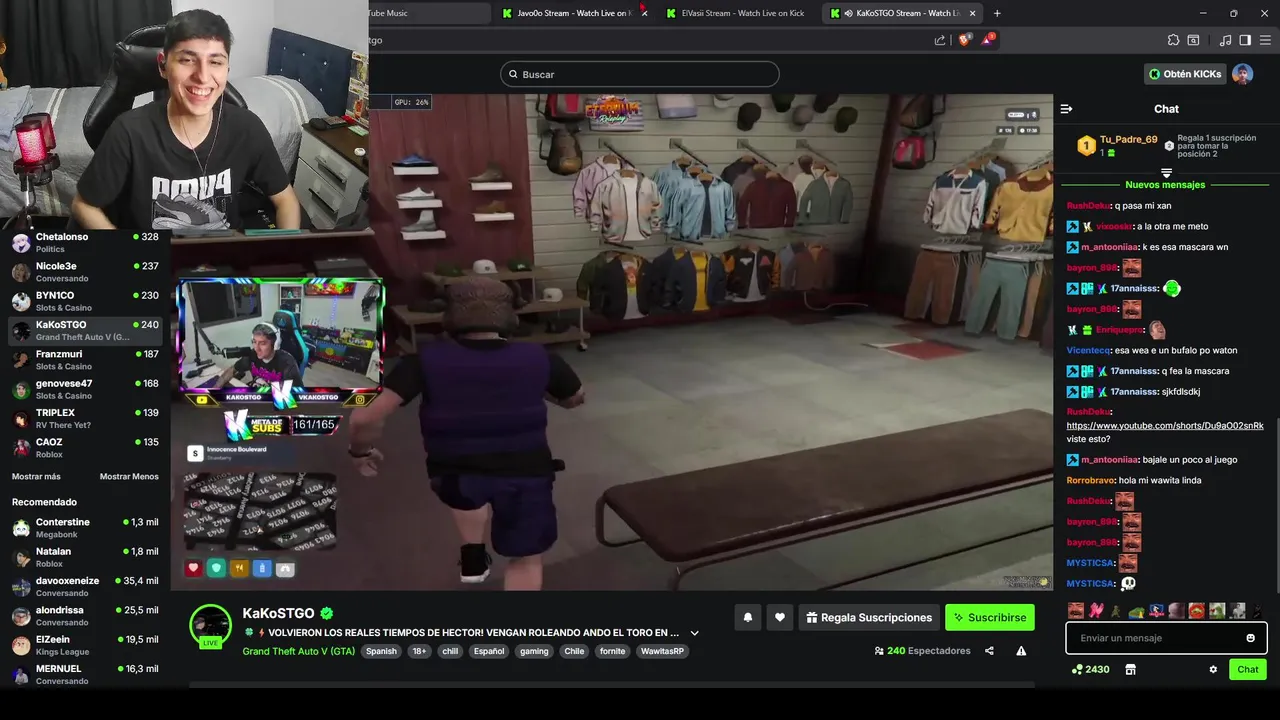The image size is (1280, 720).
Task: Close the Javo0o Stream tab
Action: click(644, 13)
